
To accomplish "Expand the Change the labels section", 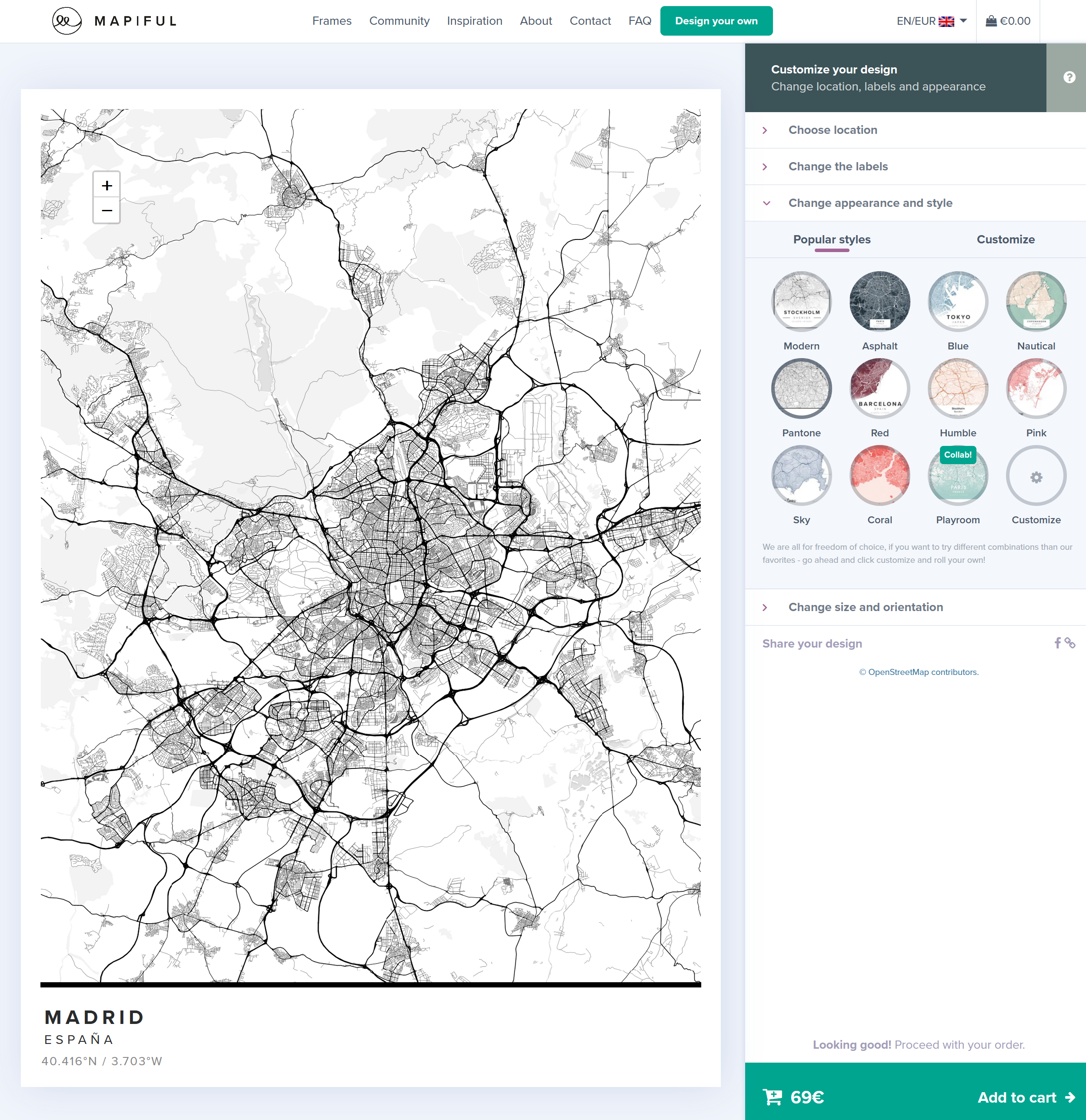I will 837,167.
